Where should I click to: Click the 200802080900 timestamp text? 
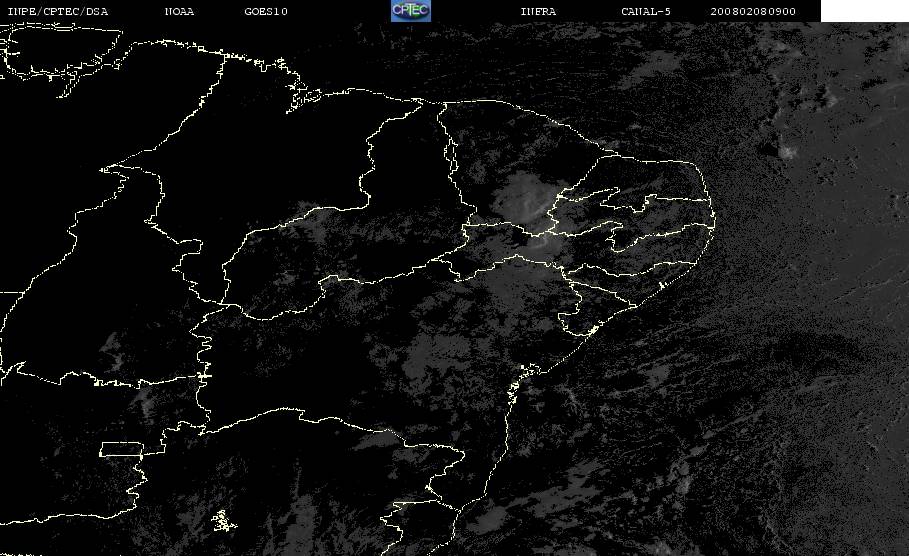pyautogui.click(x=753, y=11)
